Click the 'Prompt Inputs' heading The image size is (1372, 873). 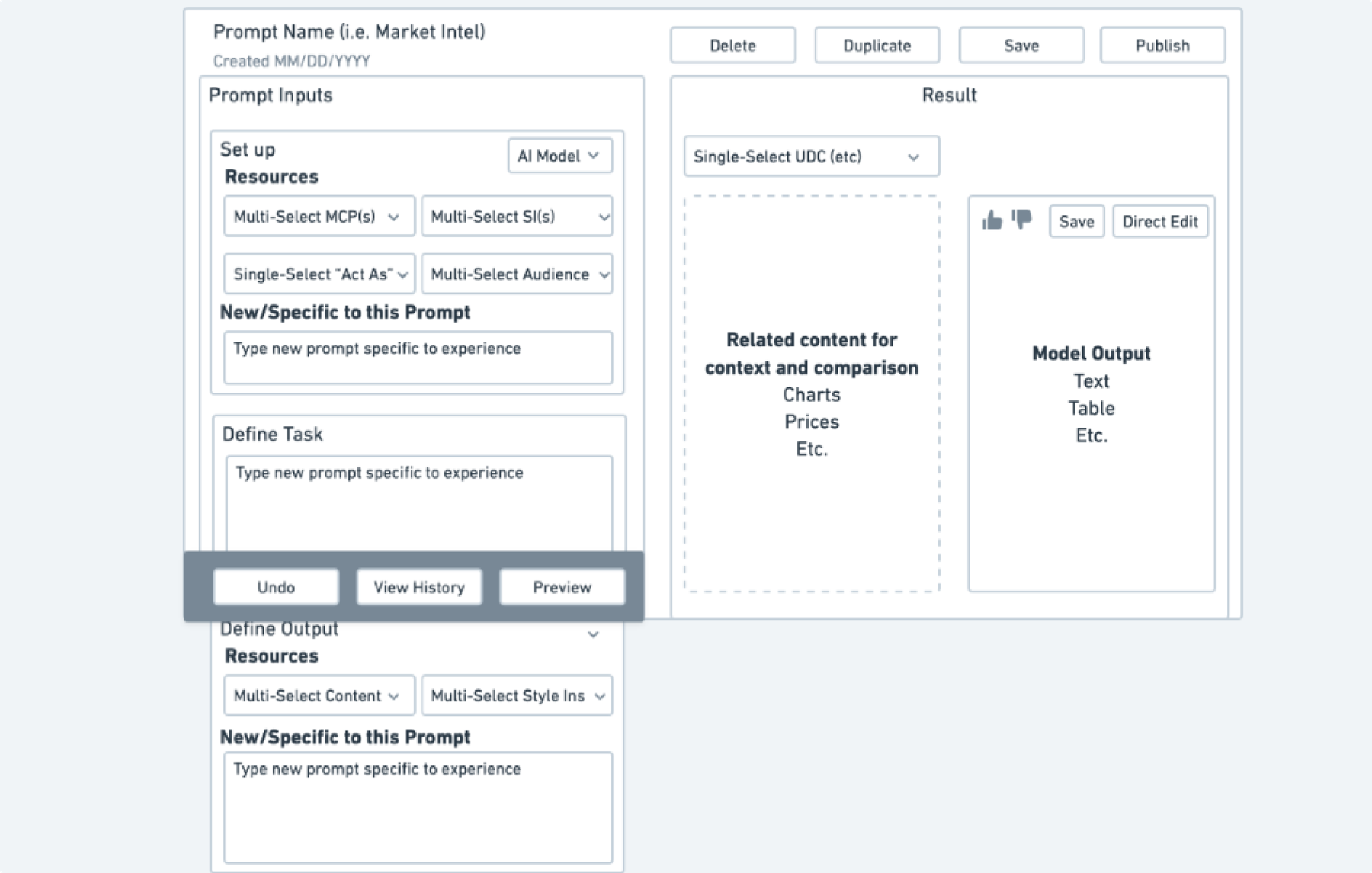point(271,95)
